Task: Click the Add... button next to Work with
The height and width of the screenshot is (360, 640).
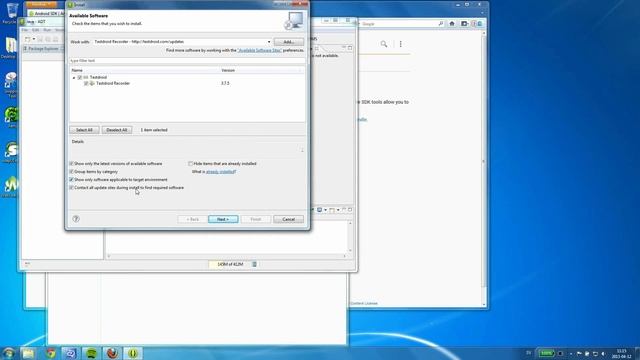Action: [289, 42]
